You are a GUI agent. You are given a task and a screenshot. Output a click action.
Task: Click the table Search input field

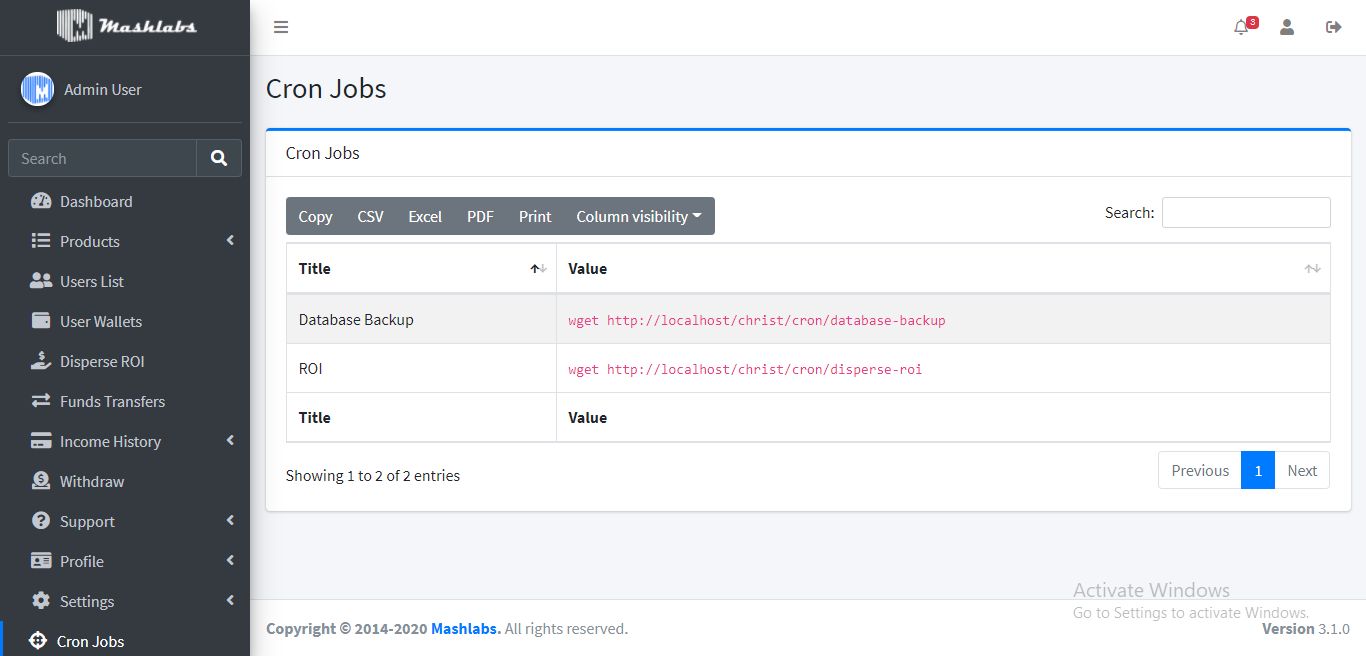tap(1245, 212)
